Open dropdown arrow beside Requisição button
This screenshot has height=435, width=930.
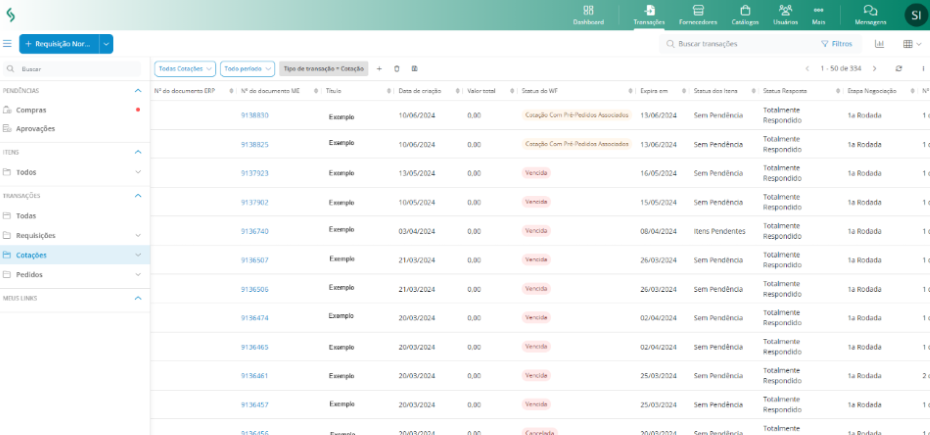[106, 44]
